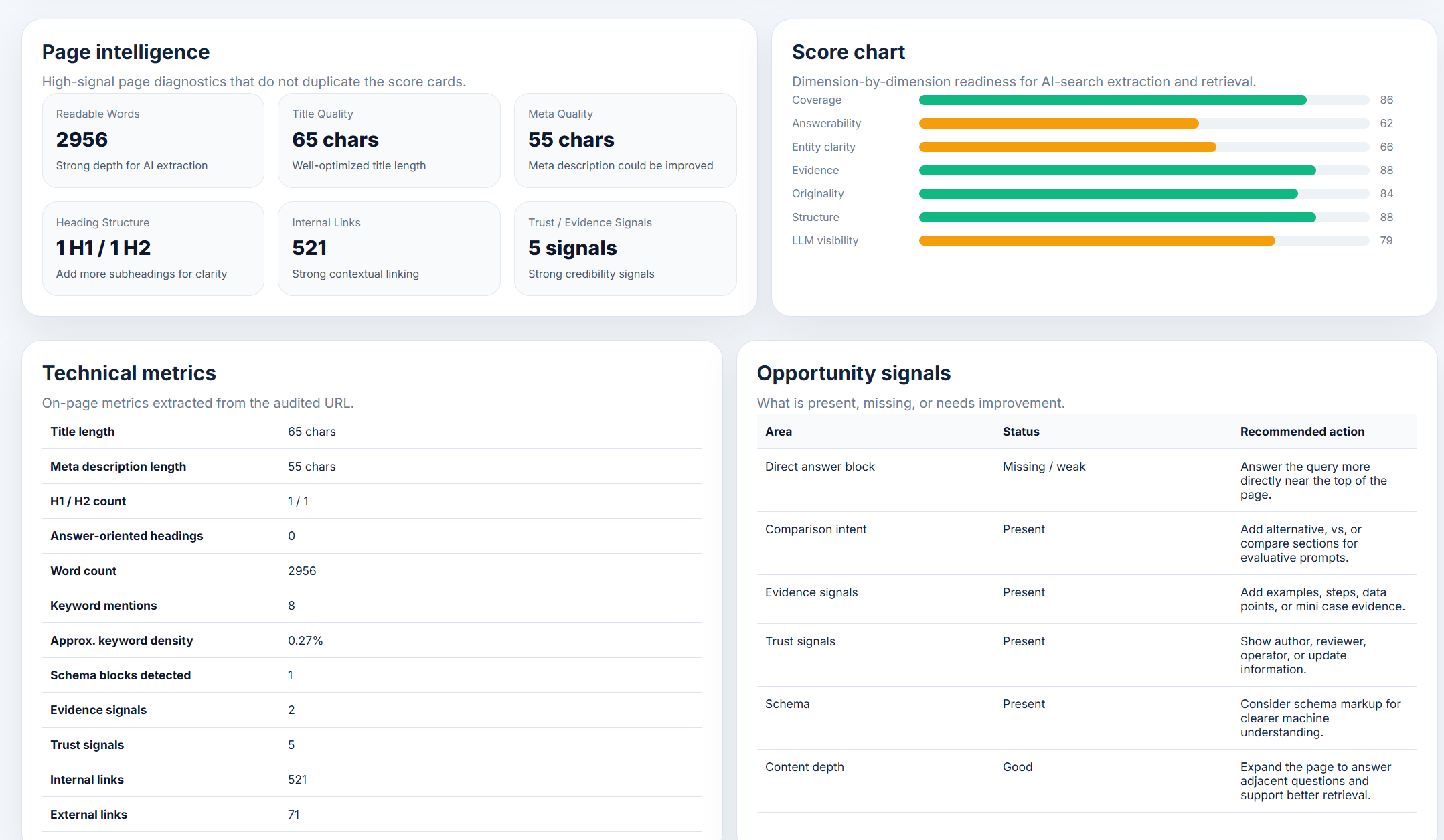Click the Content depth cell
The width and height of the screenshot is (1444, 840).
coord(804,767)
